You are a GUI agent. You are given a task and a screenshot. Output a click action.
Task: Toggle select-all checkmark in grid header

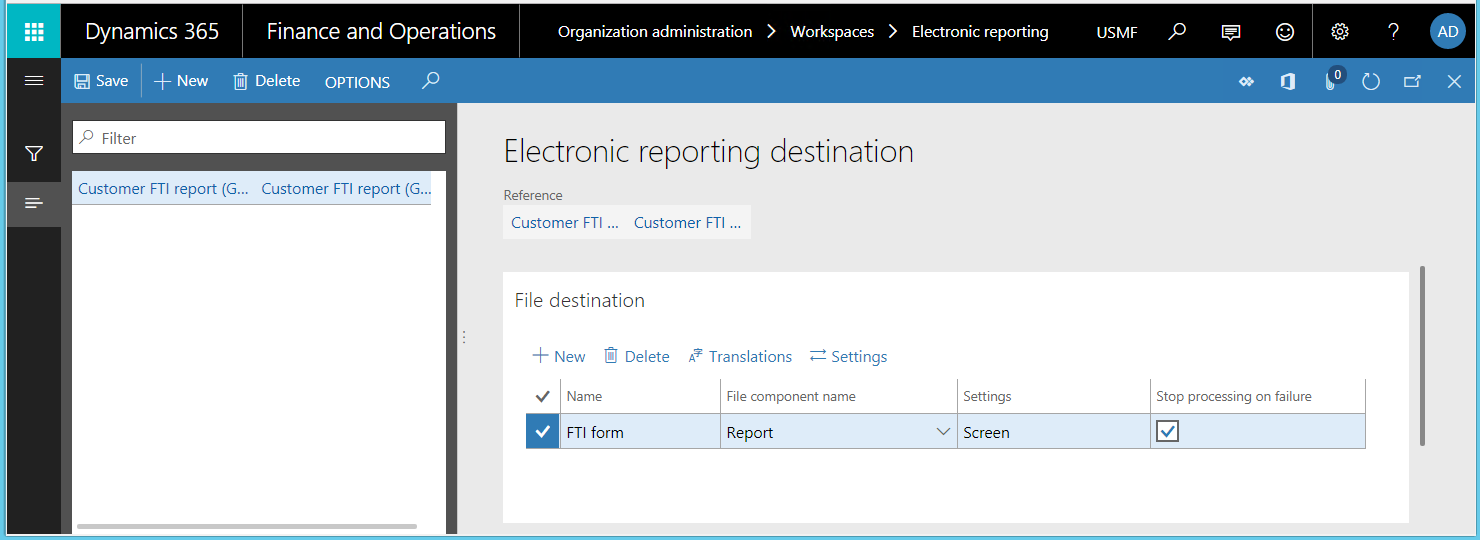point(543,396)
